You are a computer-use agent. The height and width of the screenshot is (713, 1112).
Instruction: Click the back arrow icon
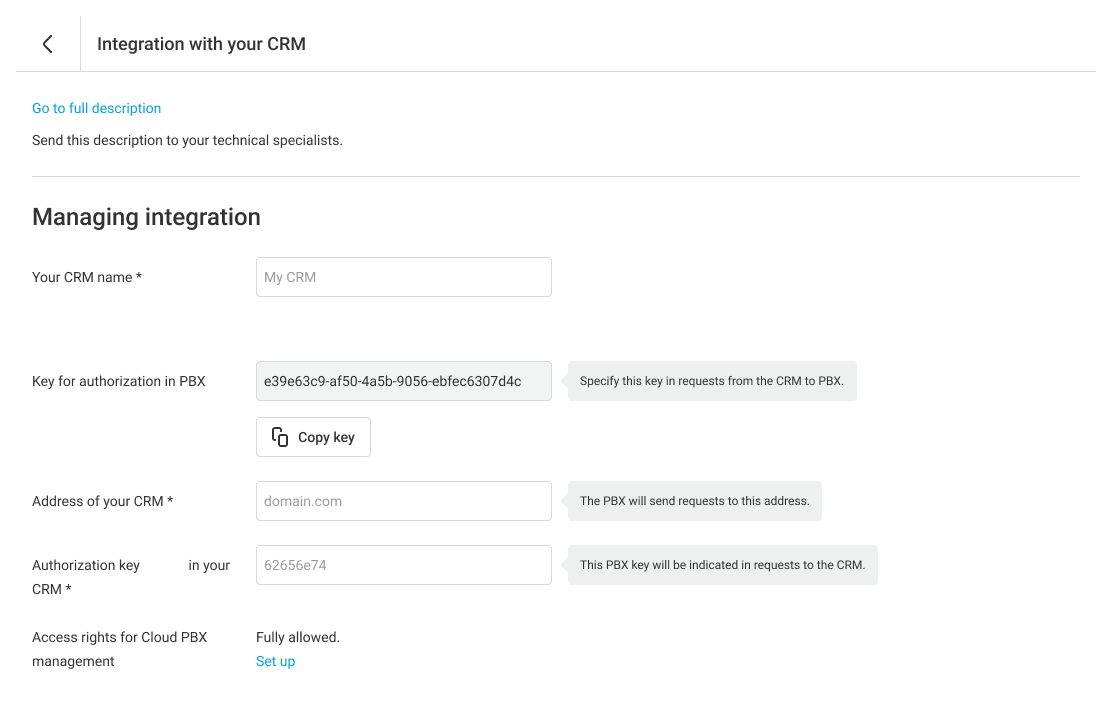click(47, 44)
